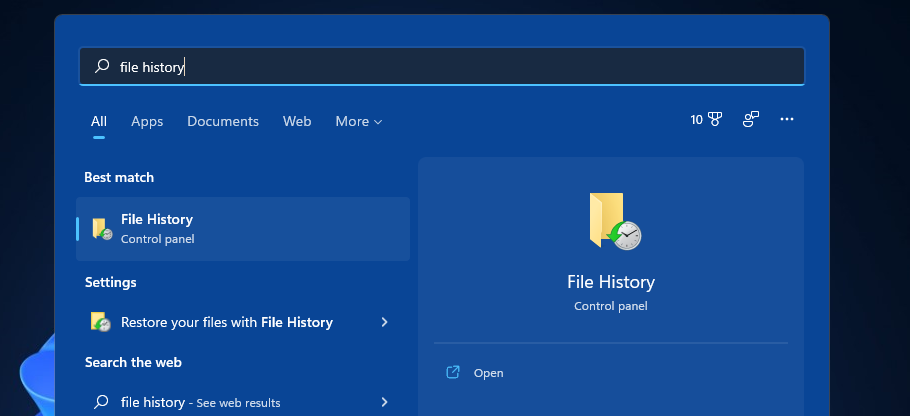Click large File History icon in preview pane
Viewport: 910px width, 416px height.
click(615, 222)
